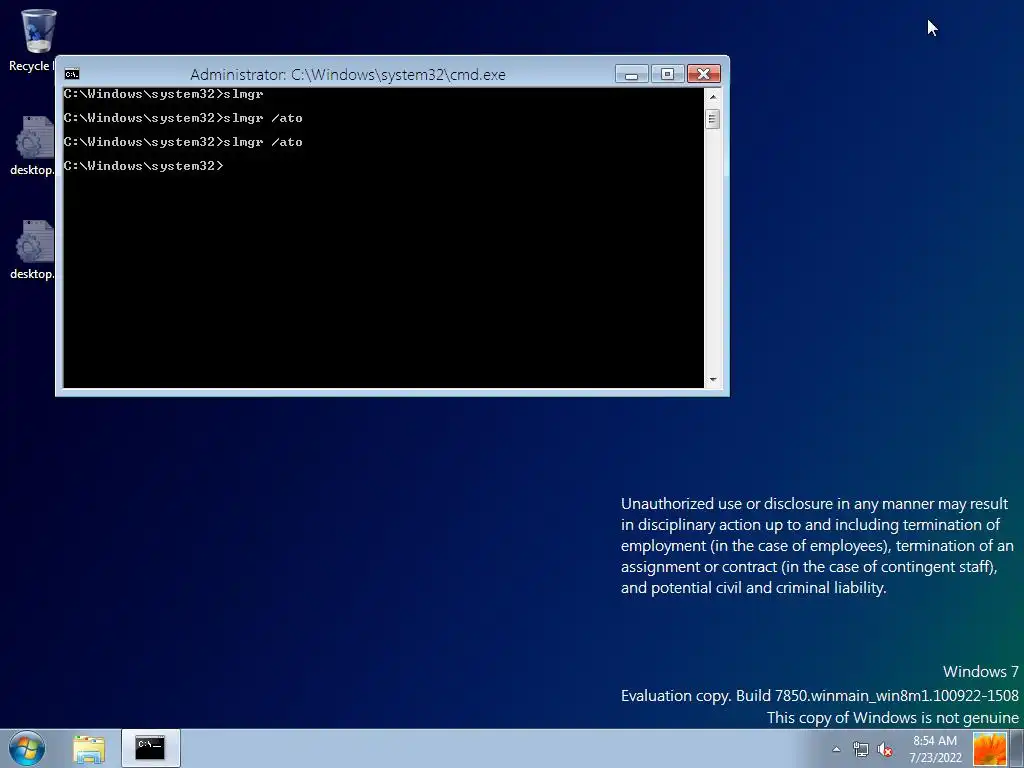The image size is (1024, 768).
Task: Open the network status tray icon
Action: point(861,749)
